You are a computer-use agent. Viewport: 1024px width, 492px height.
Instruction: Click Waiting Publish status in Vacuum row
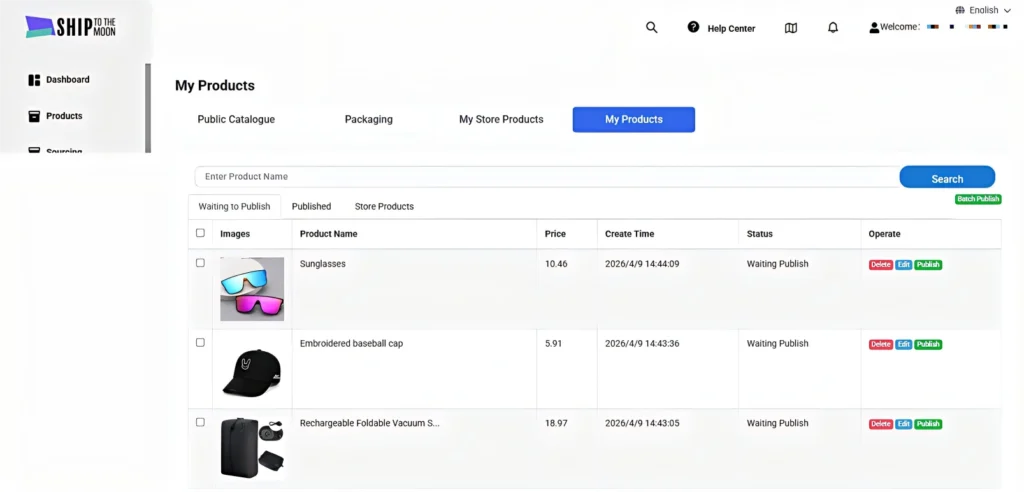777,423
